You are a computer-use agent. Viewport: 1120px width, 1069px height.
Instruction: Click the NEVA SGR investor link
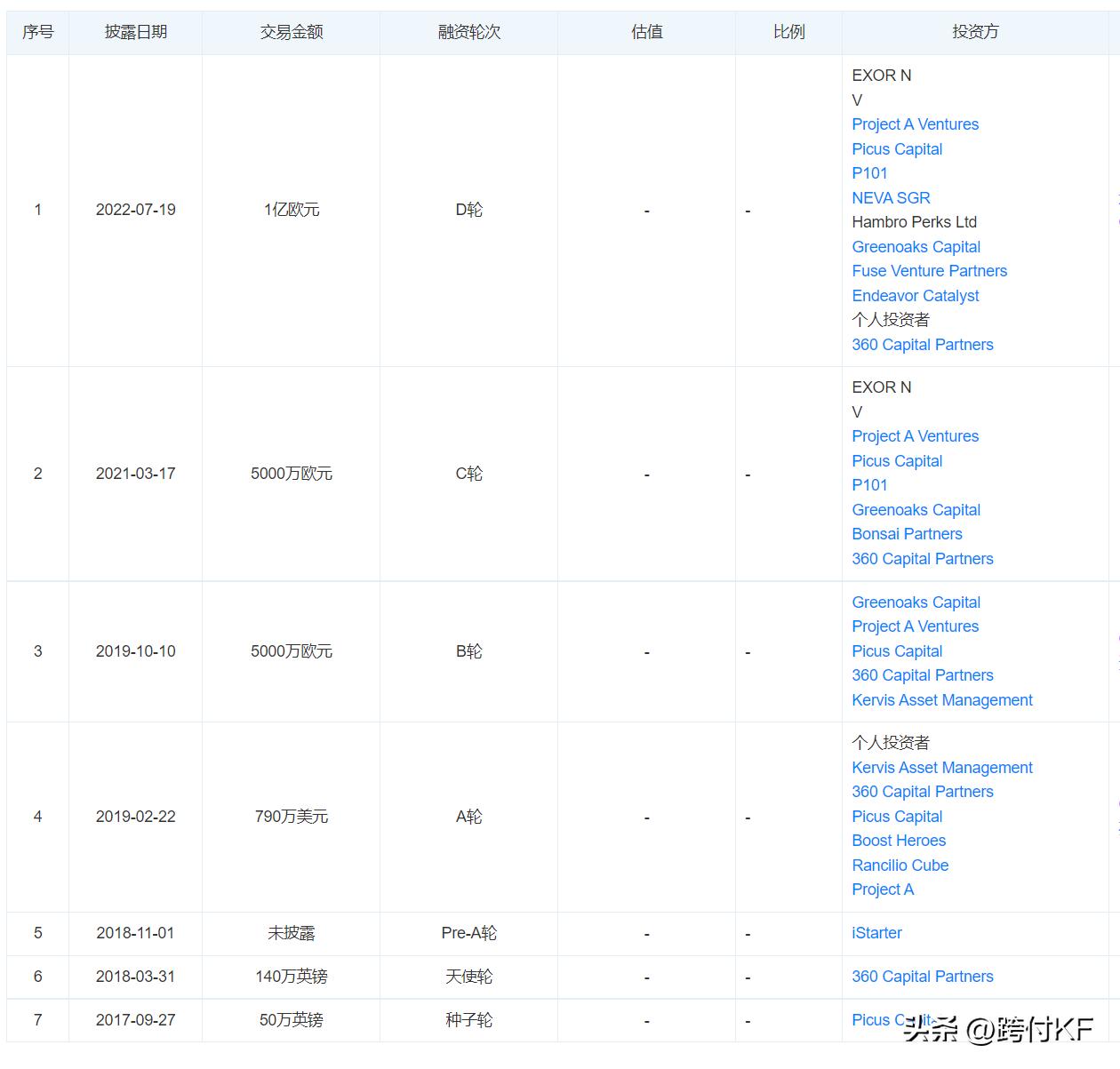891,198
